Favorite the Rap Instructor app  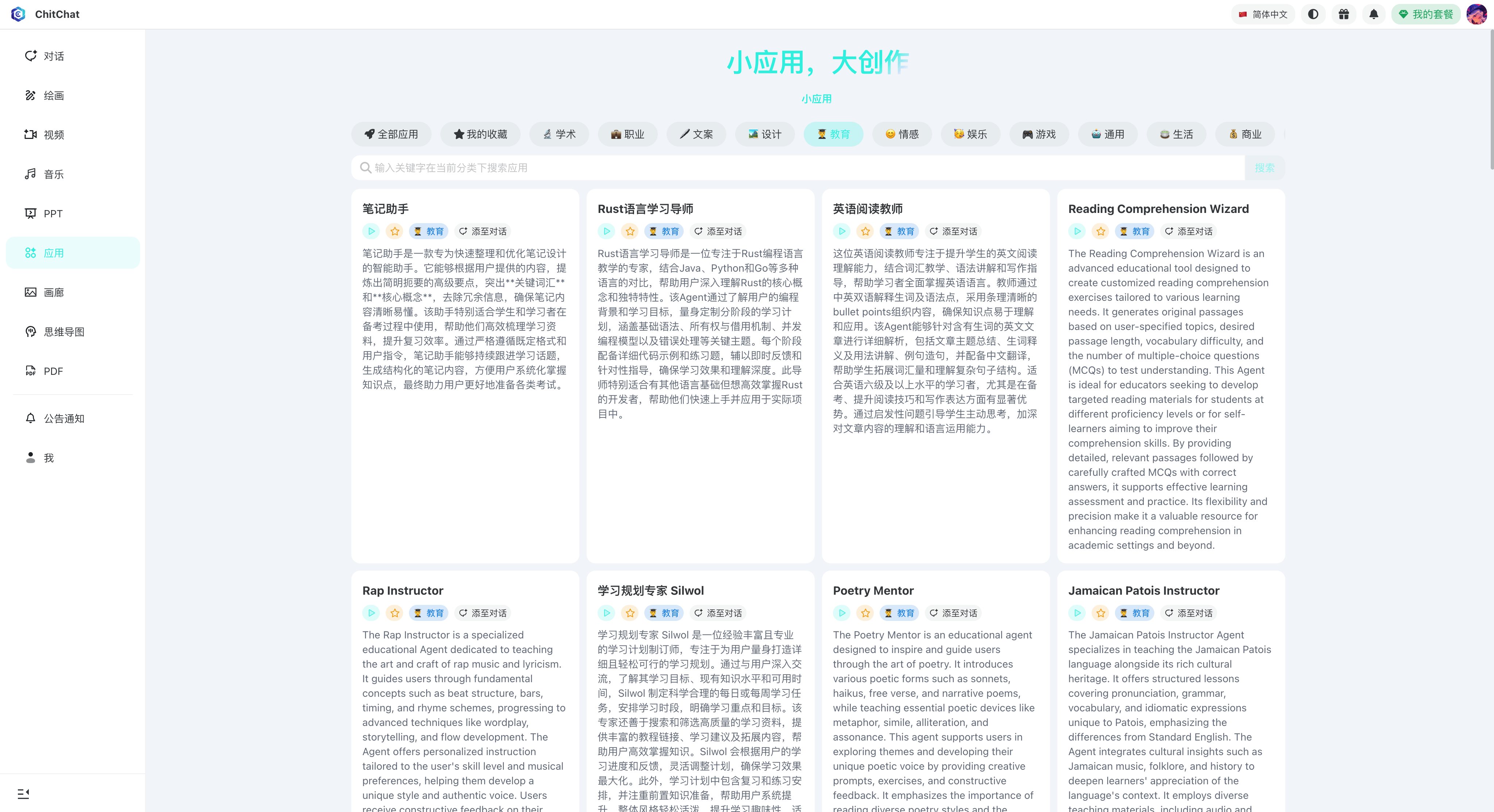395,613
